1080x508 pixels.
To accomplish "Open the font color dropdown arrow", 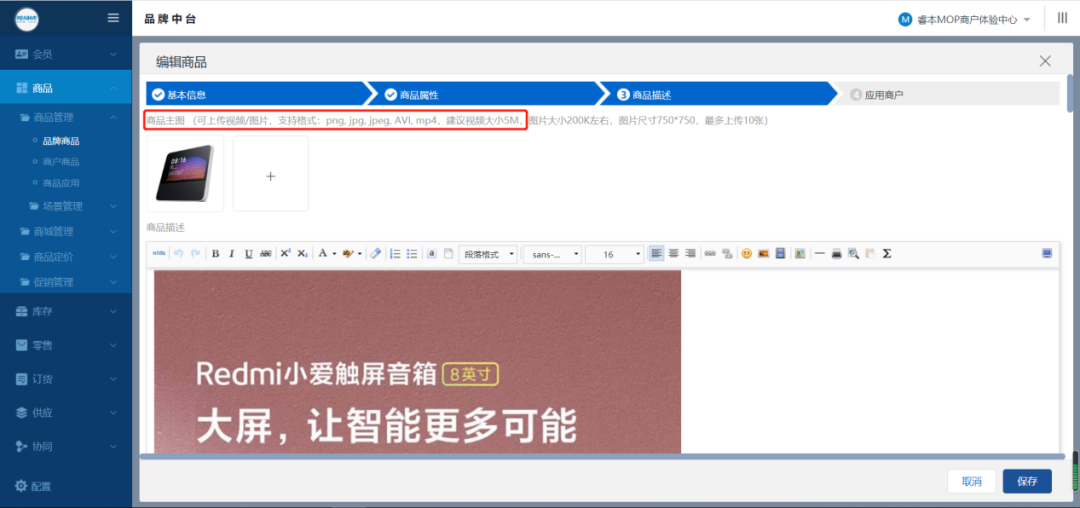I will (334, 253).
